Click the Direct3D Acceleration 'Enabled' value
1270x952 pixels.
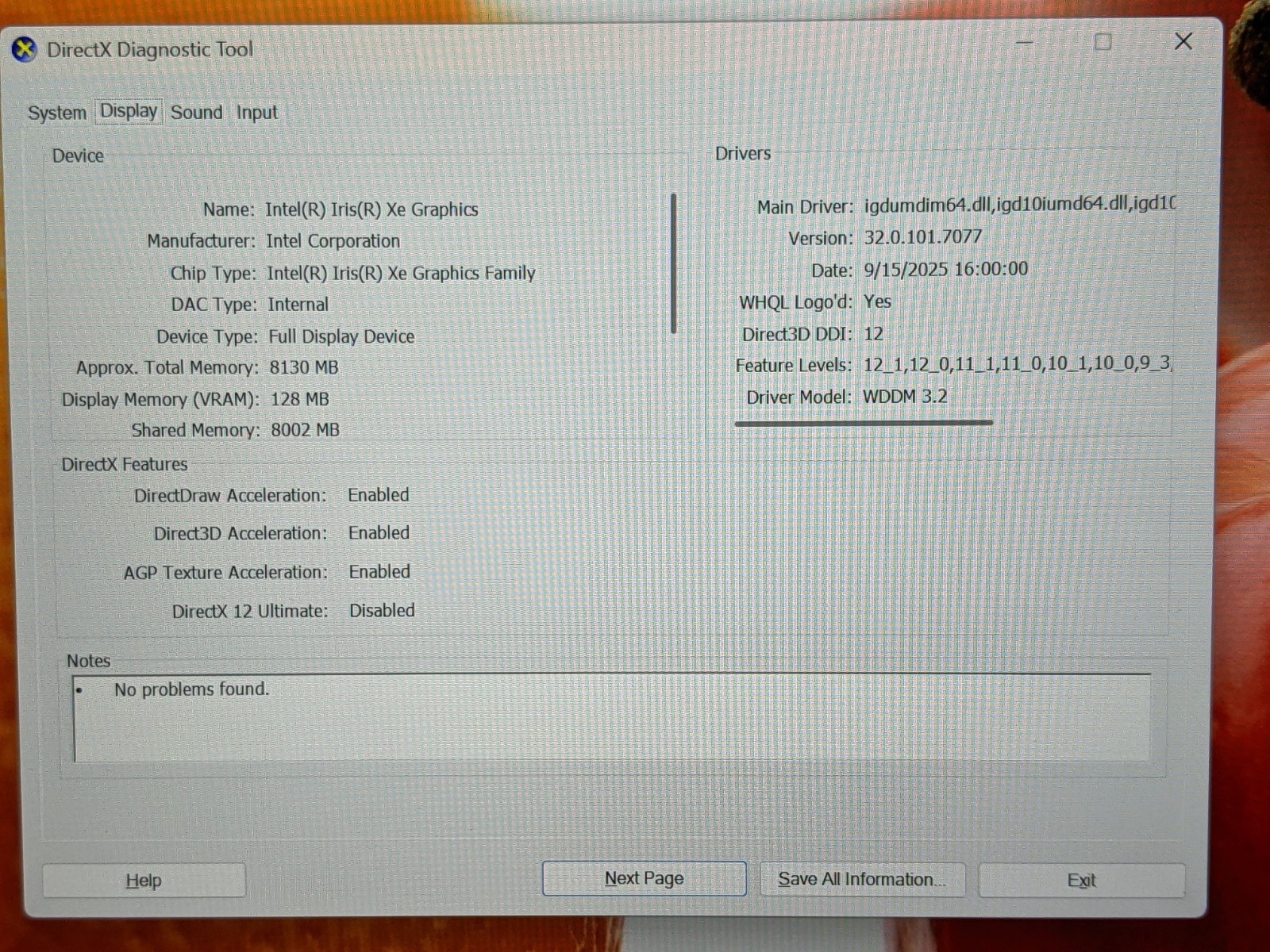[x=379, y=533]
